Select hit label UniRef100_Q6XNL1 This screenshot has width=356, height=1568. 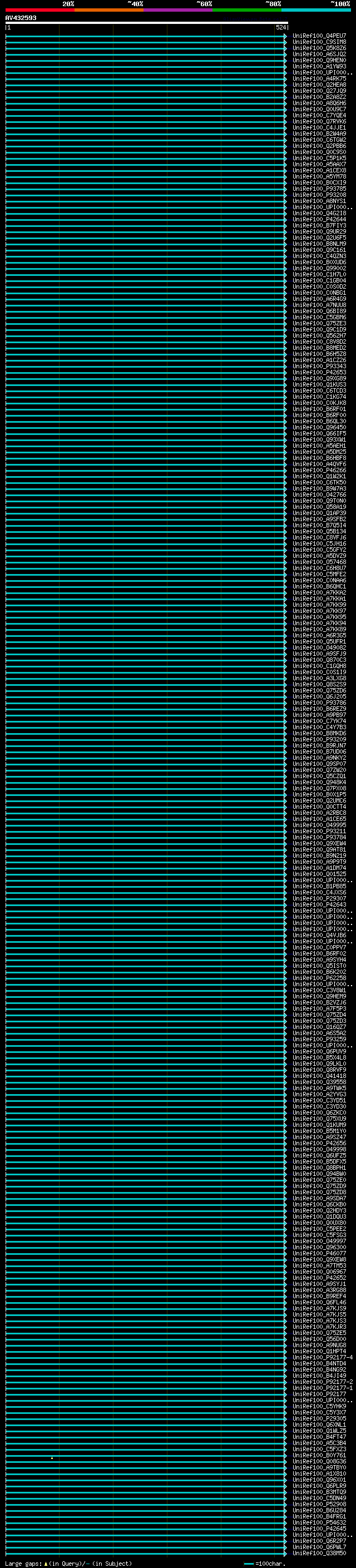[319, 1424]
